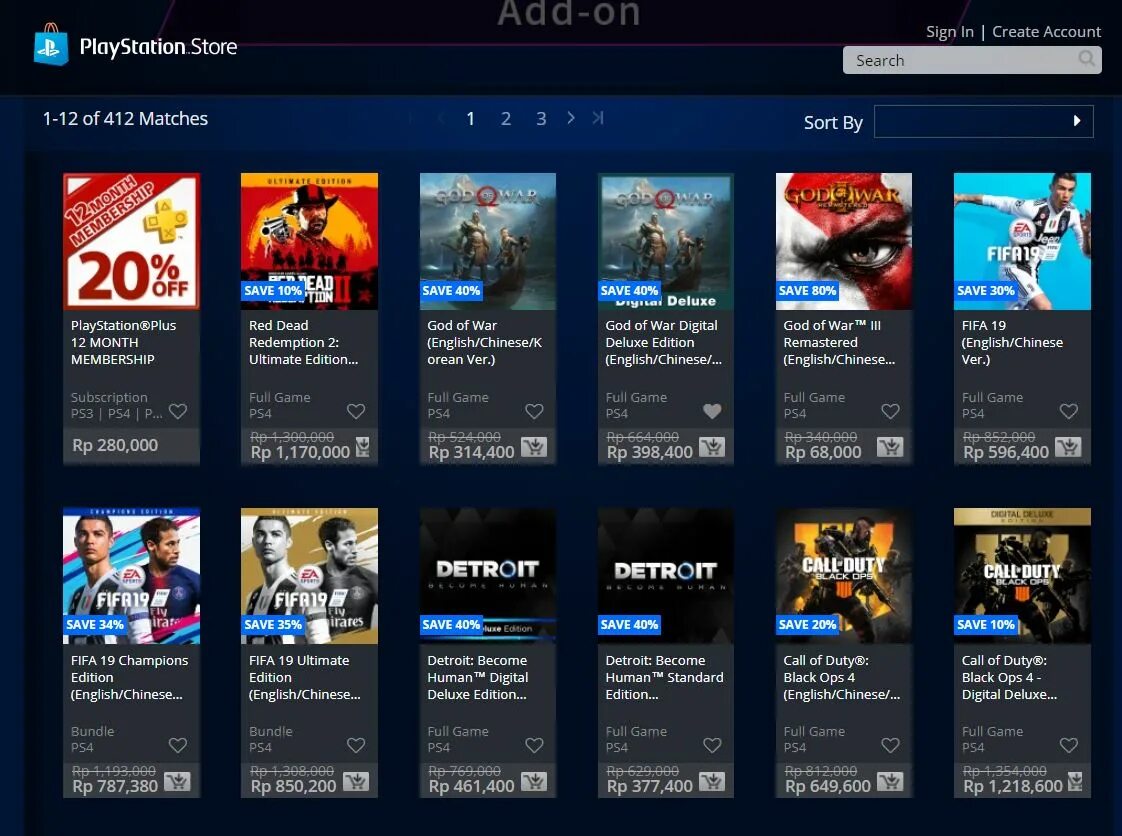
Task: Open God of War III Remastered cover
Action: 844,240
